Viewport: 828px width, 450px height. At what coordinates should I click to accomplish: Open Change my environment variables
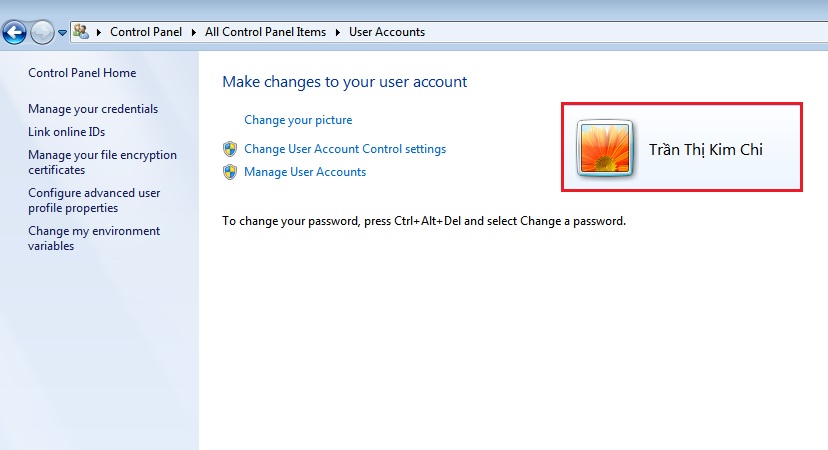94,238
